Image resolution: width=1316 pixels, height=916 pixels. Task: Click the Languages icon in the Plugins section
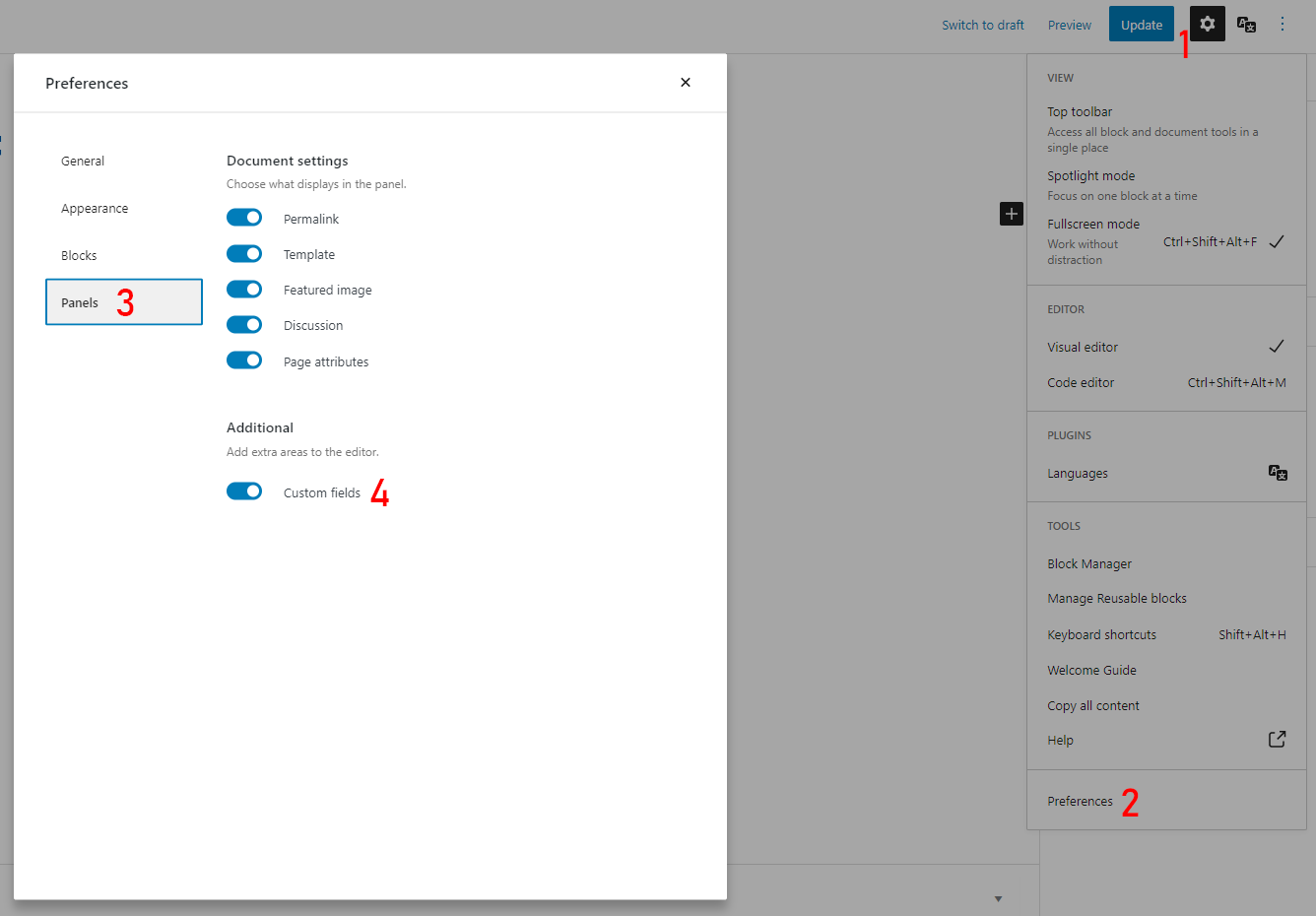(1278, 473)
